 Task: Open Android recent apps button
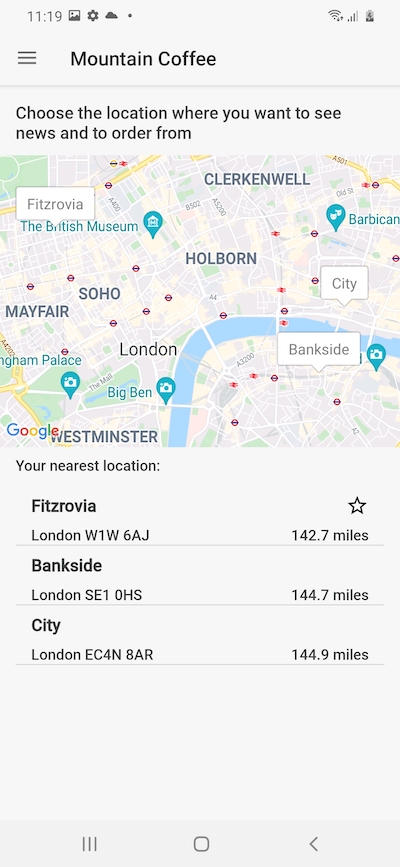[x=89, y=844]
